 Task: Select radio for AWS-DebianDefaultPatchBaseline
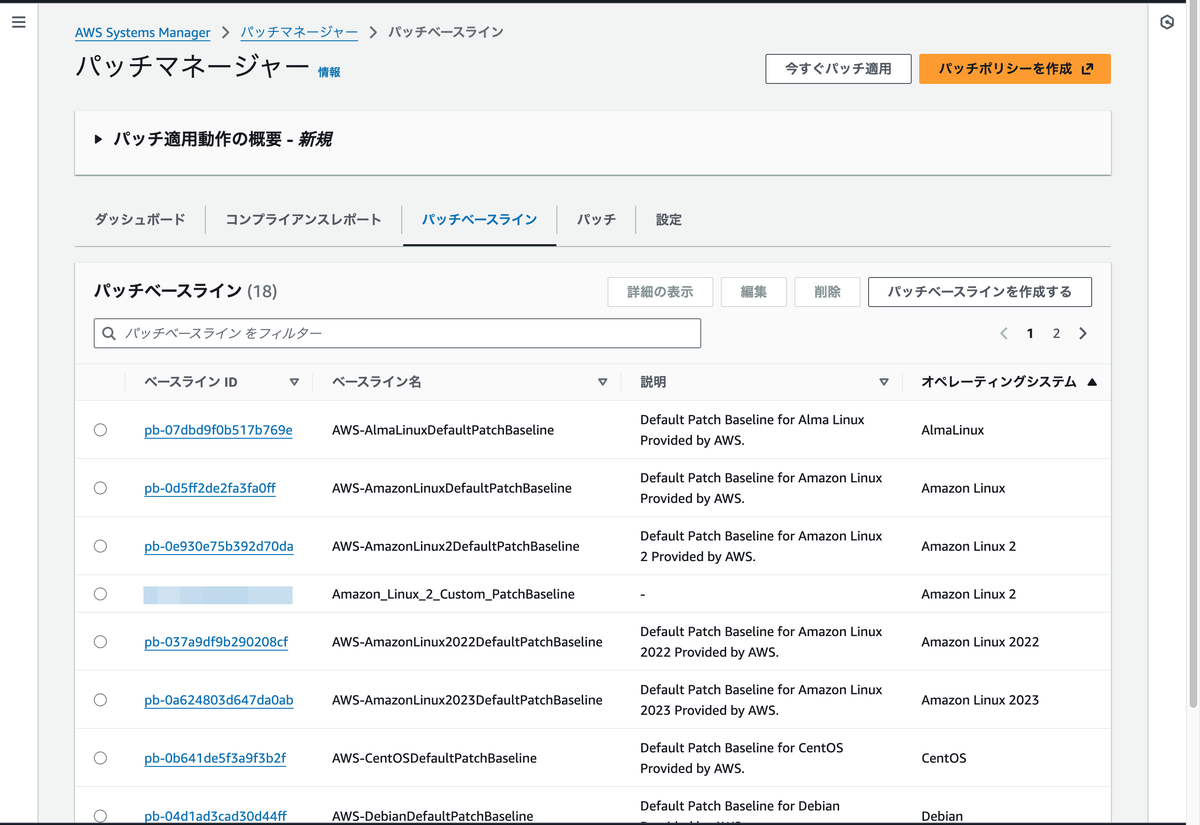click(100, 816)
